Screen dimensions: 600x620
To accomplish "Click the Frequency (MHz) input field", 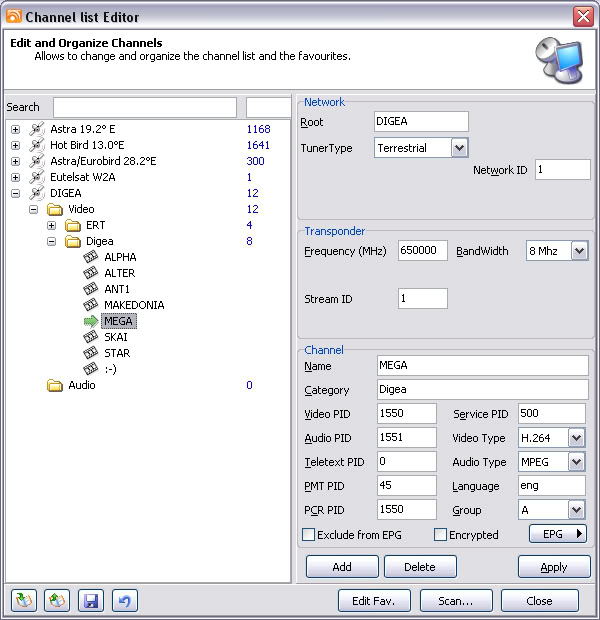I will [x=423, y=251].
